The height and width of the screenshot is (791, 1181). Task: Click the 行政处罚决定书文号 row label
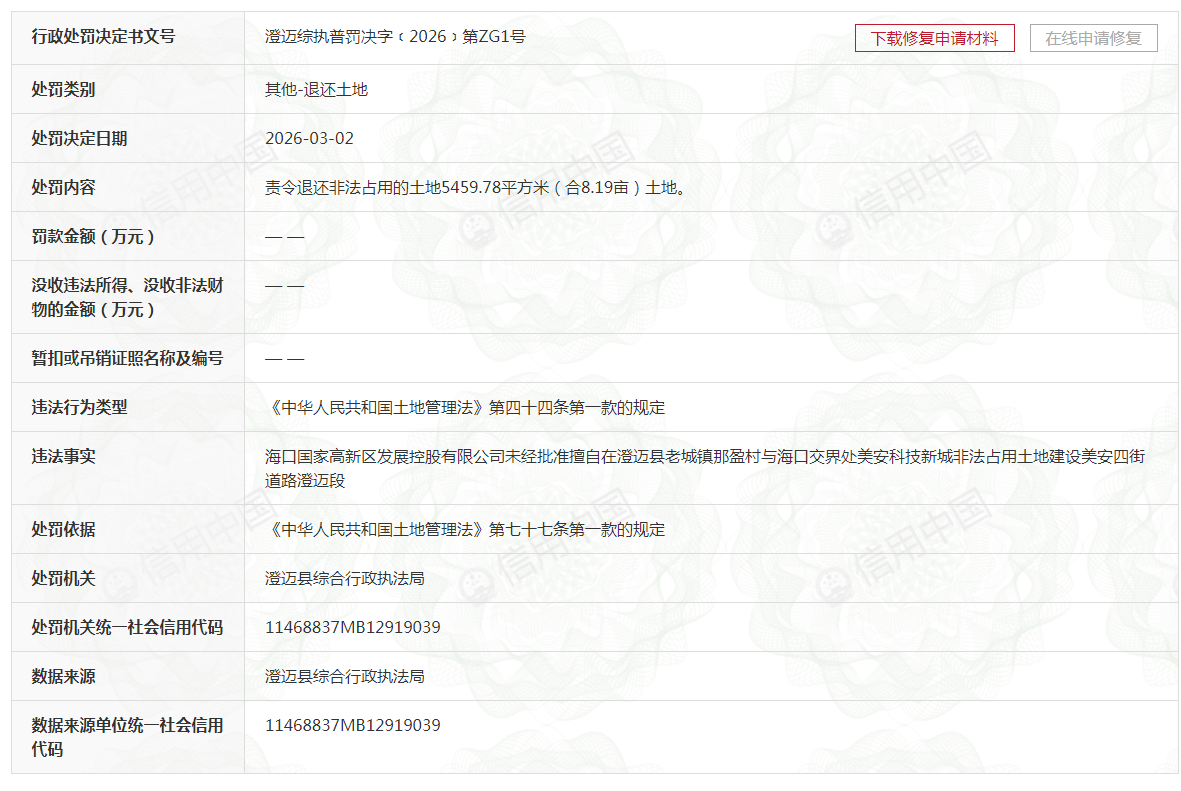[x=103, y=37]
